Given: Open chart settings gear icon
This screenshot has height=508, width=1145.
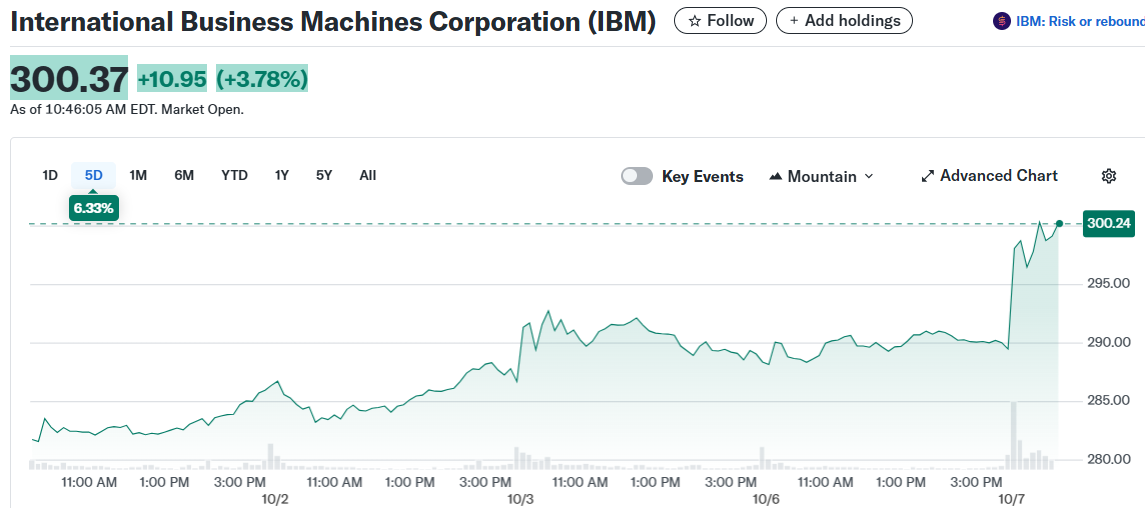Looking at the screenshot, I should coord(1108,176).
